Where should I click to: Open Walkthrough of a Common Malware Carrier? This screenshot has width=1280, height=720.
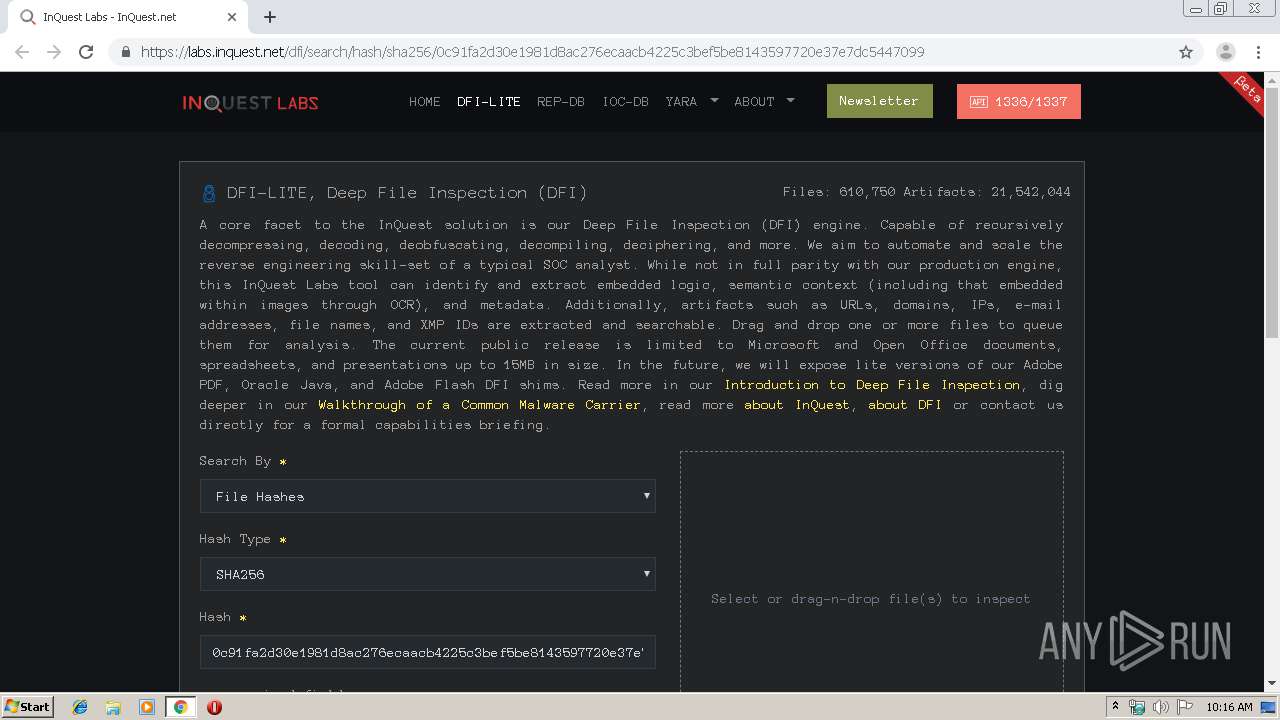click(x=479, y=405)
